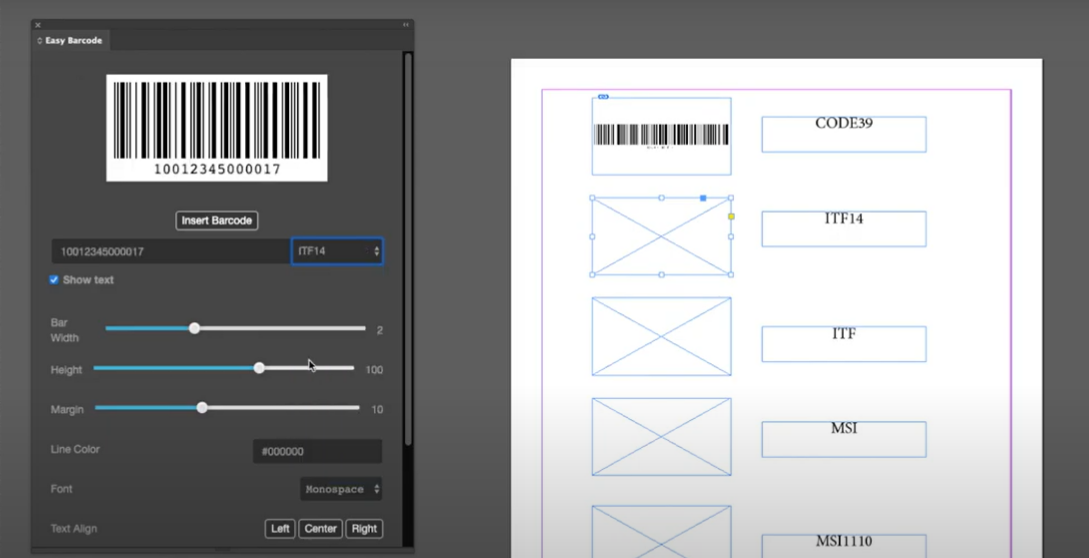The width and height of the screenshot is (1089, 558).
Task: Select the placed CODE39 barcode frame
Action: tap(661, 136)
